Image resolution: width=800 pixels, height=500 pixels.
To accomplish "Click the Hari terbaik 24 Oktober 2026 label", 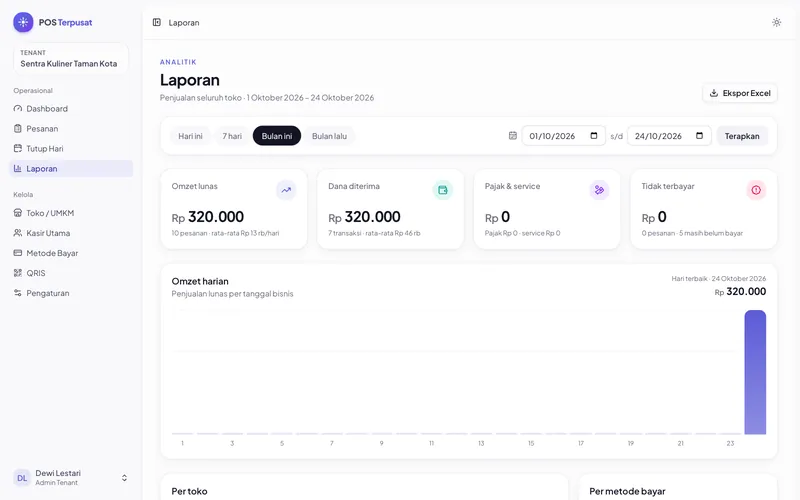I will (x=718, y=279).
